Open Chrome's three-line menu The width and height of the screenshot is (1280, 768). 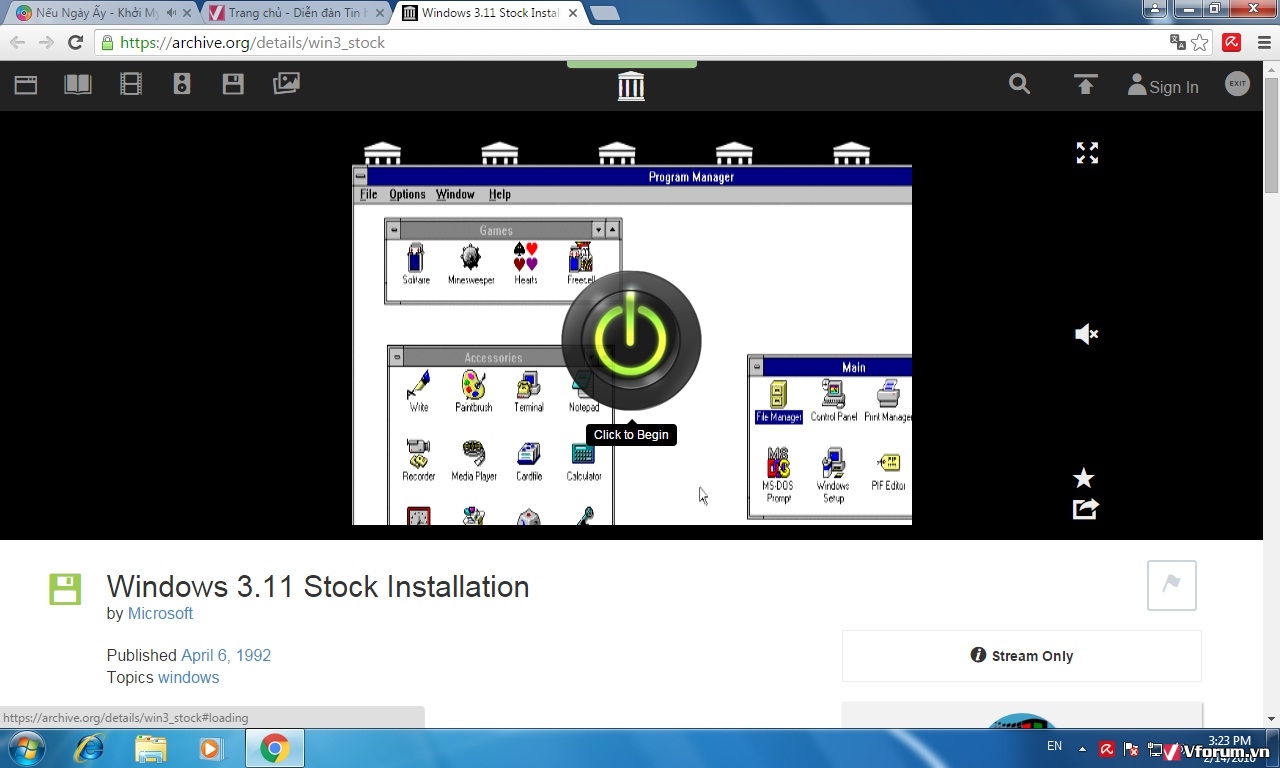1263,42
